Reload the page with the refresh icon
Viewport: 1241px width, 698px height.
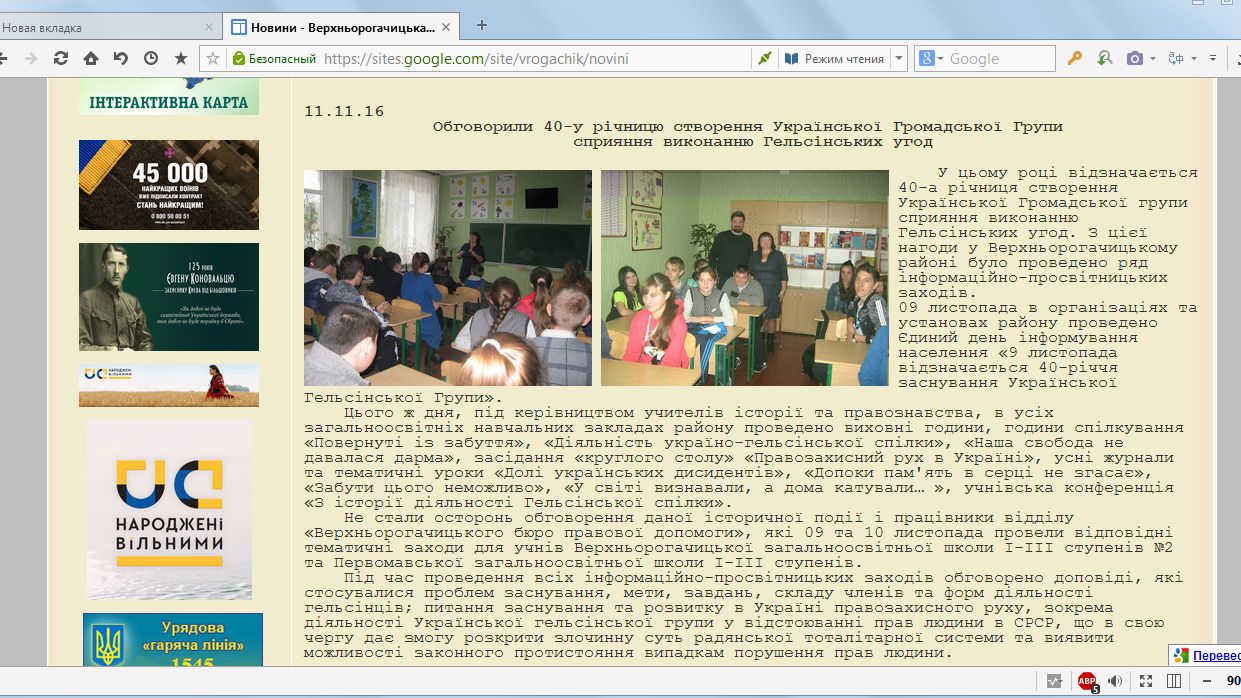tap(61, 59)
